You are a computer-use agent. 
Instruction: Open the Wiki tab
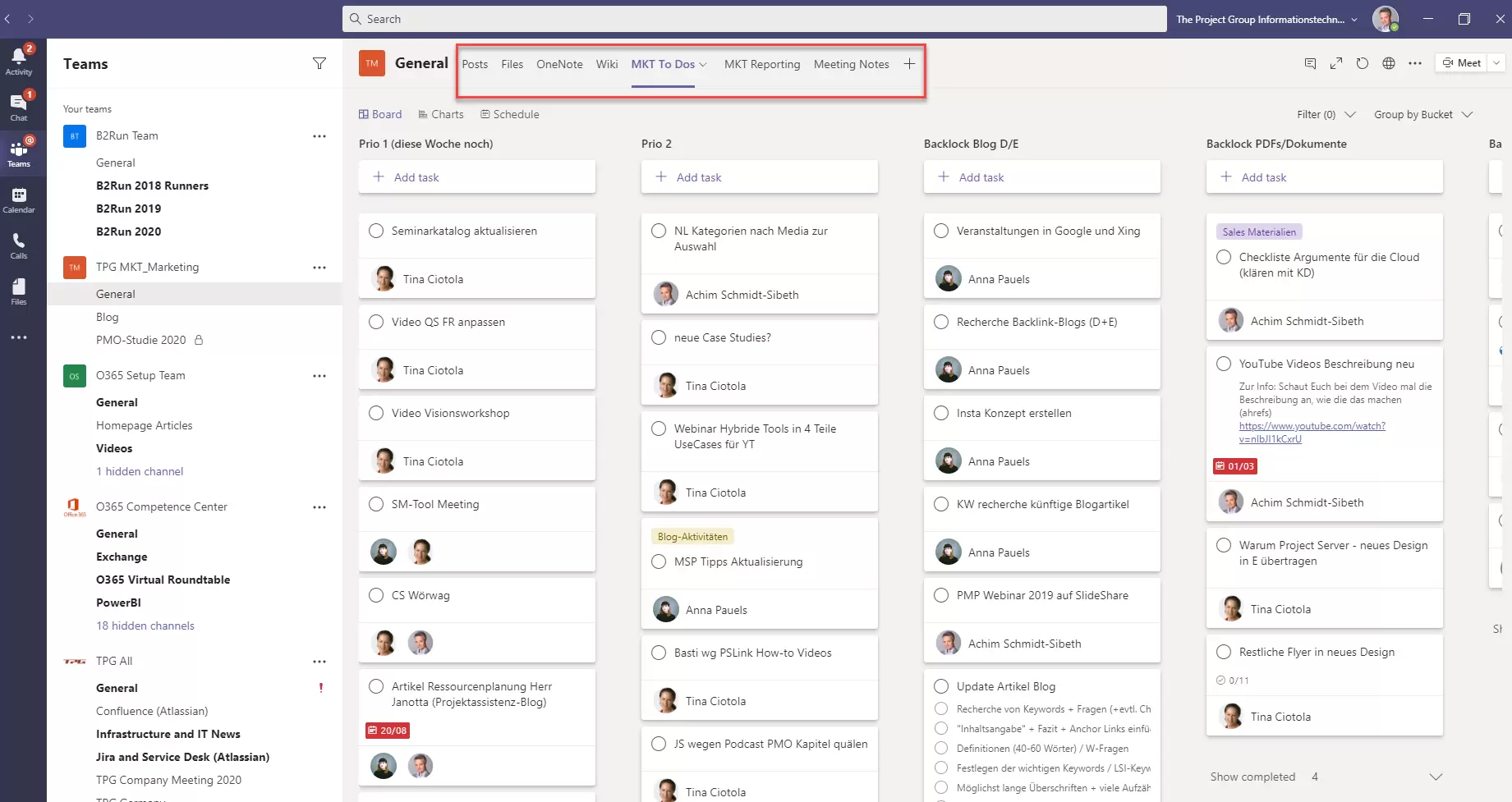point(607,64)
